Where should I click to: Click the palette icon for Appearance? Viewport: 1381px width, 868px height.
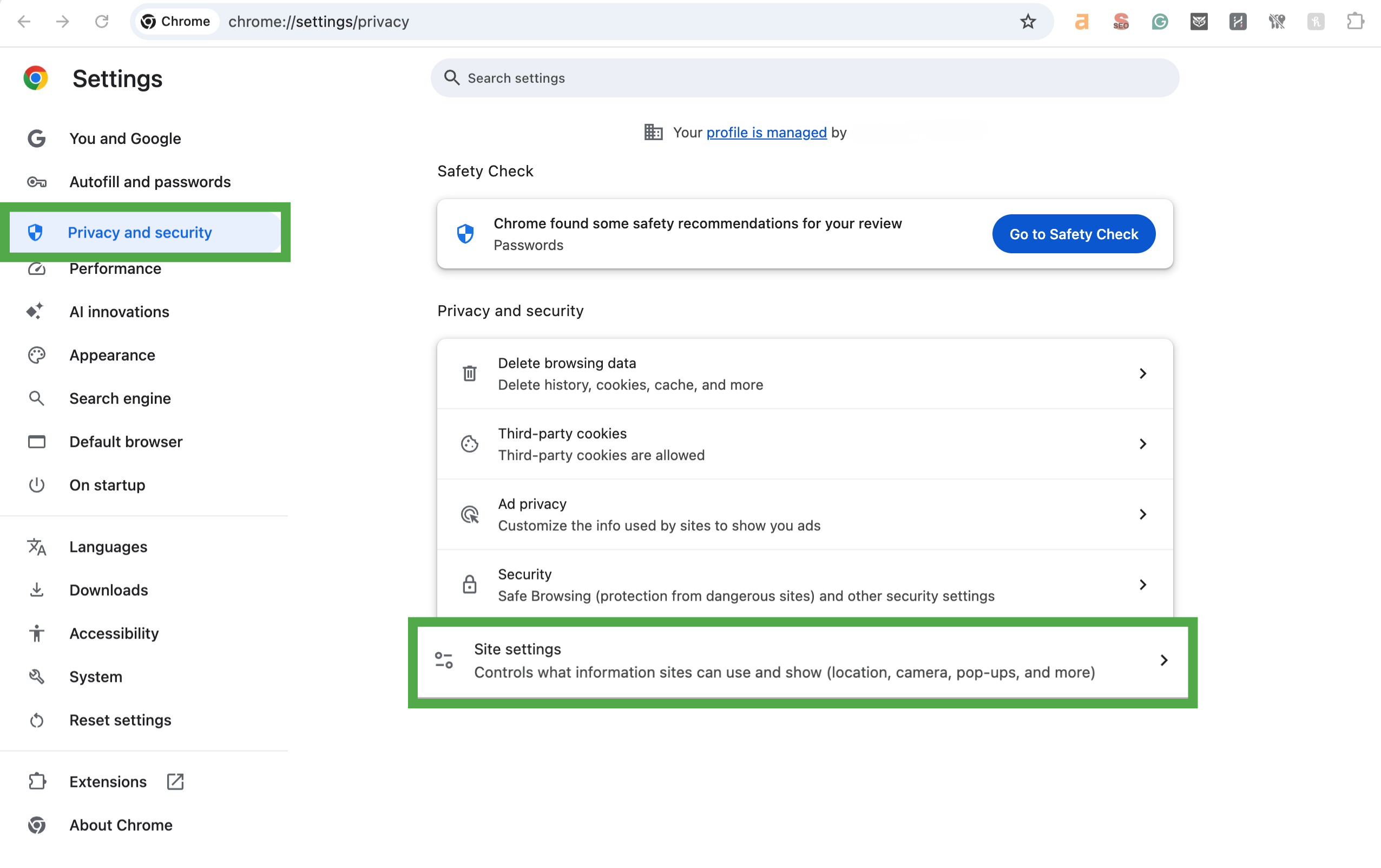(x=37, y=355)
